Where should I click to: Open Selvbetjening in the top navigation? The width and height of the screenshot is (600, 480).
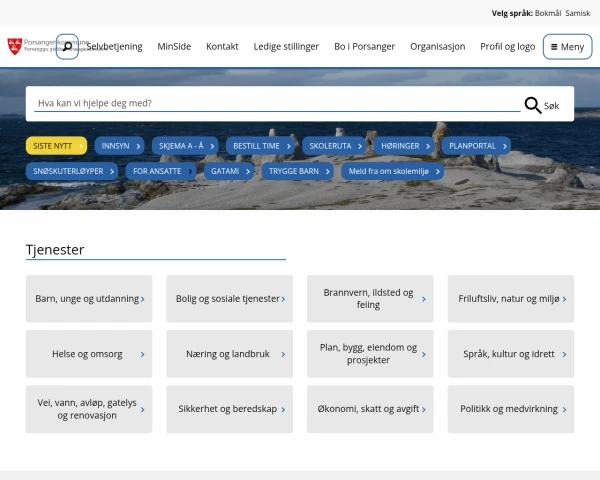[114, 46]
